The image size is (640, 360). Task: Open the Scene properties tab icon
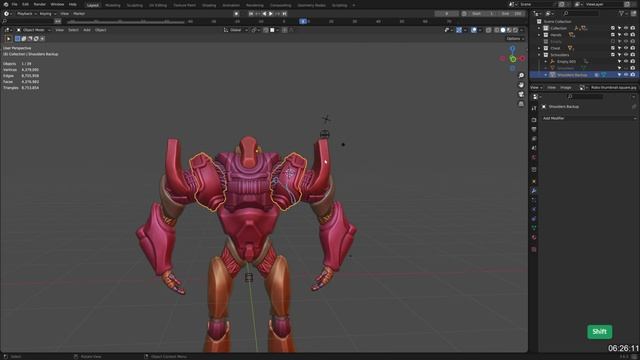pyautogui.click(x=534, y=148)
